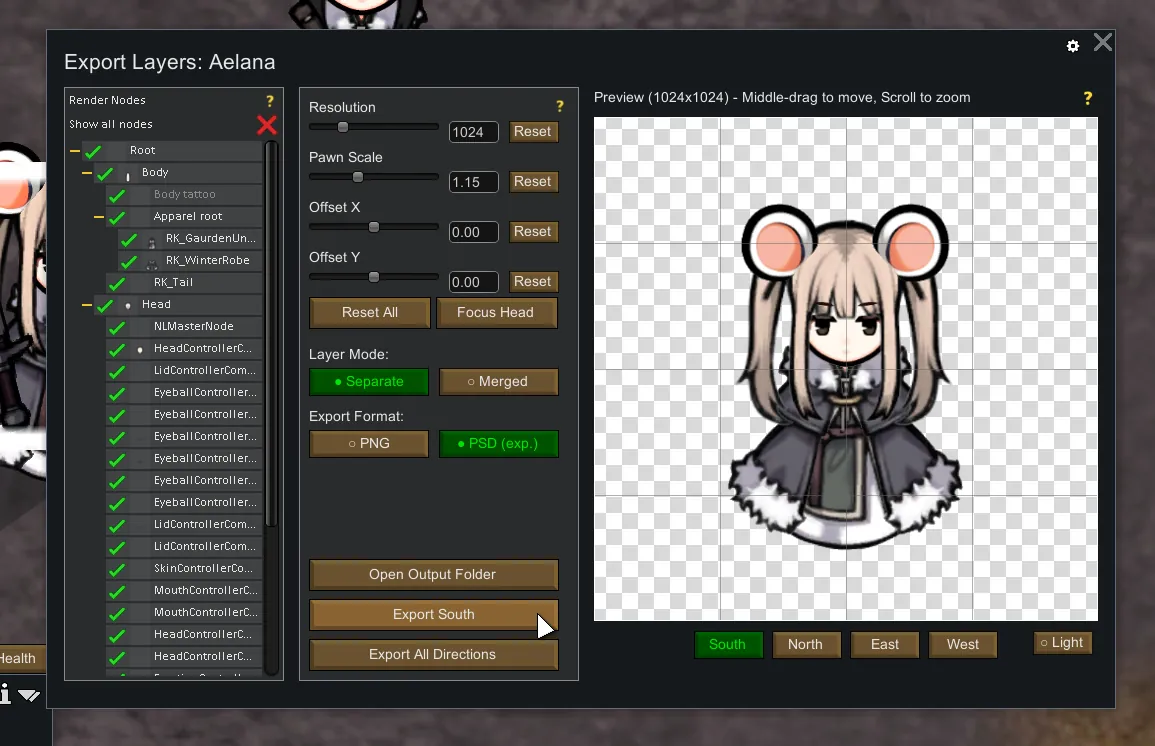Click the Resolution help question mark
Viewport: 1155px width, 746px height.
click(560, 107)
